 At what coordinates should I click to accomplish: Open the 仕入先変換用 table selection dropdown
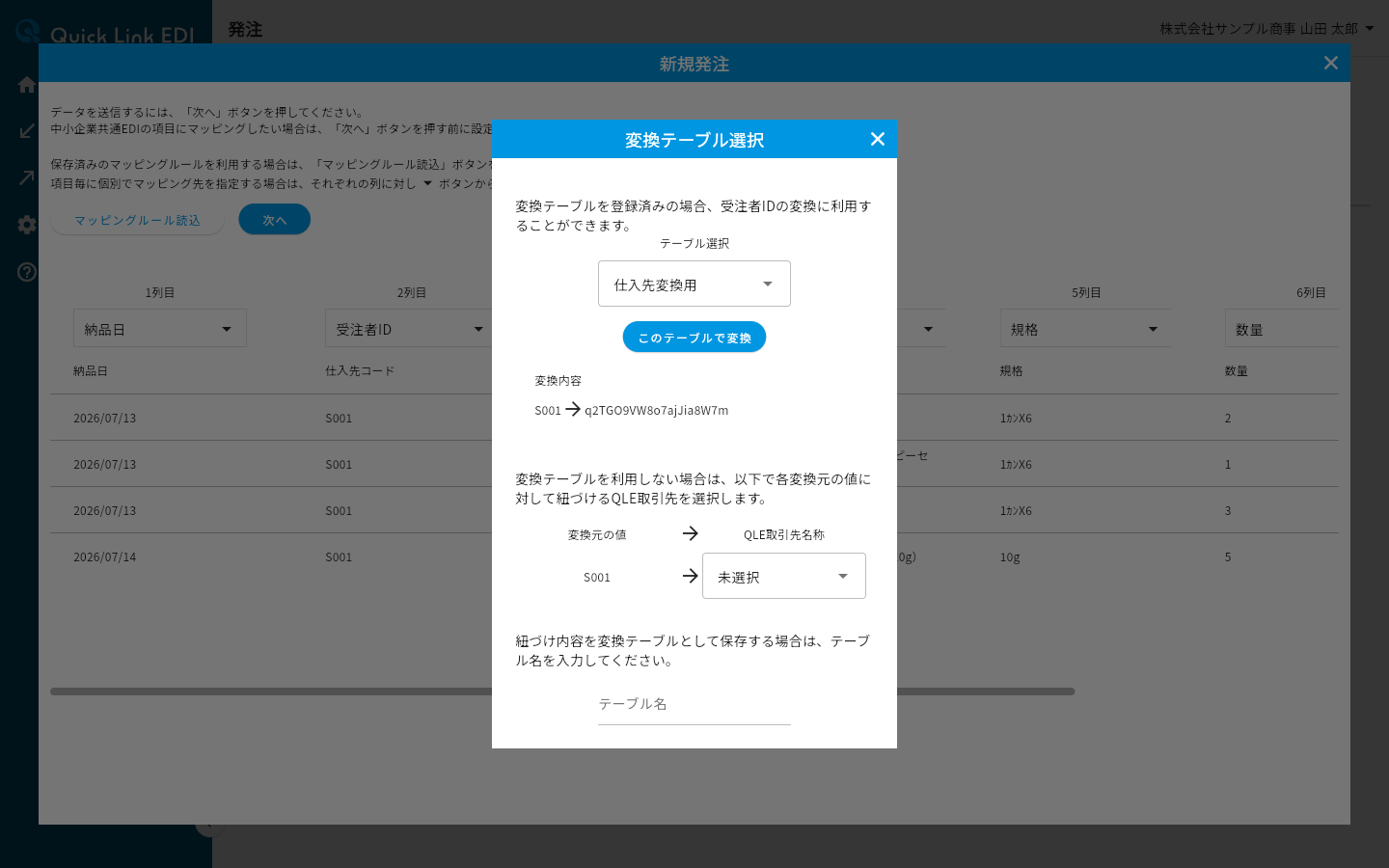click(694, 284)
